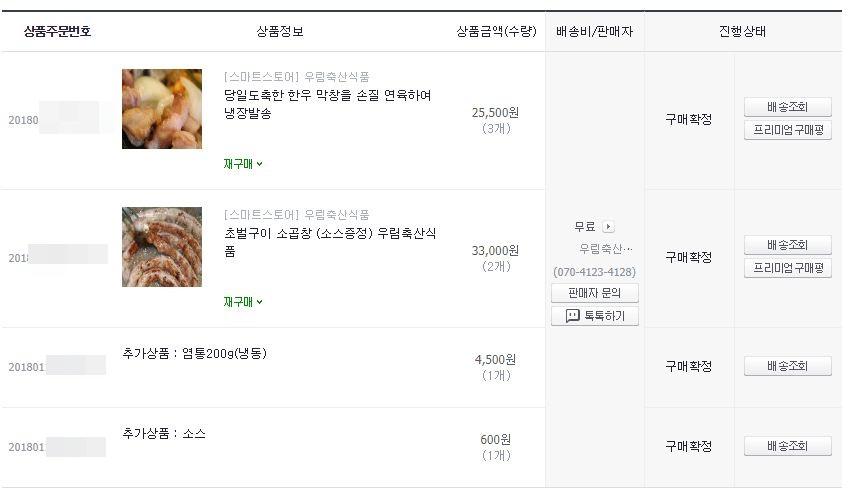Click the truncated seller name 우림축산…
Image resolution: width=849 pixels, height=500 pixels.
605,249
